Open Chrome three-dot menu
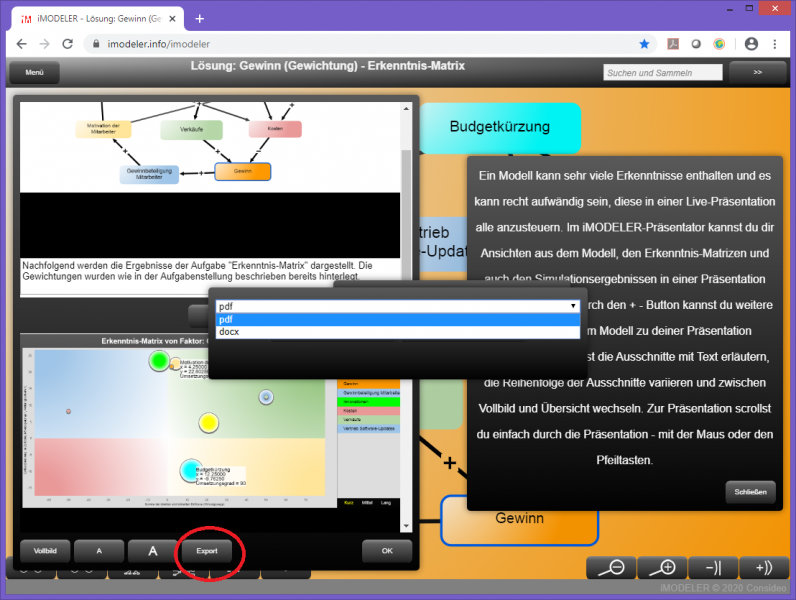The image size is (796, 600). [x=775, y=44]
